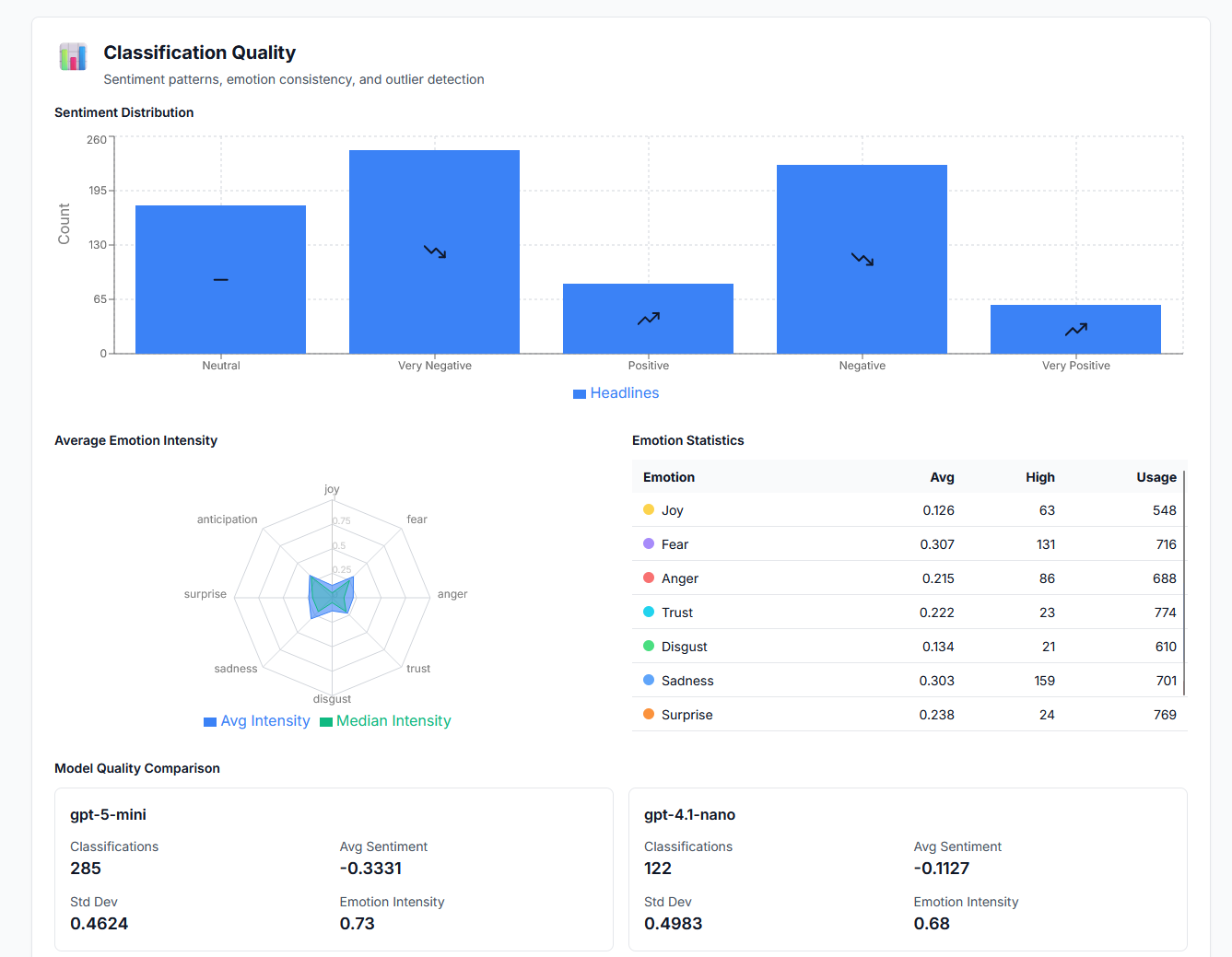Sort table by the Usage column header

point(1156,477)
